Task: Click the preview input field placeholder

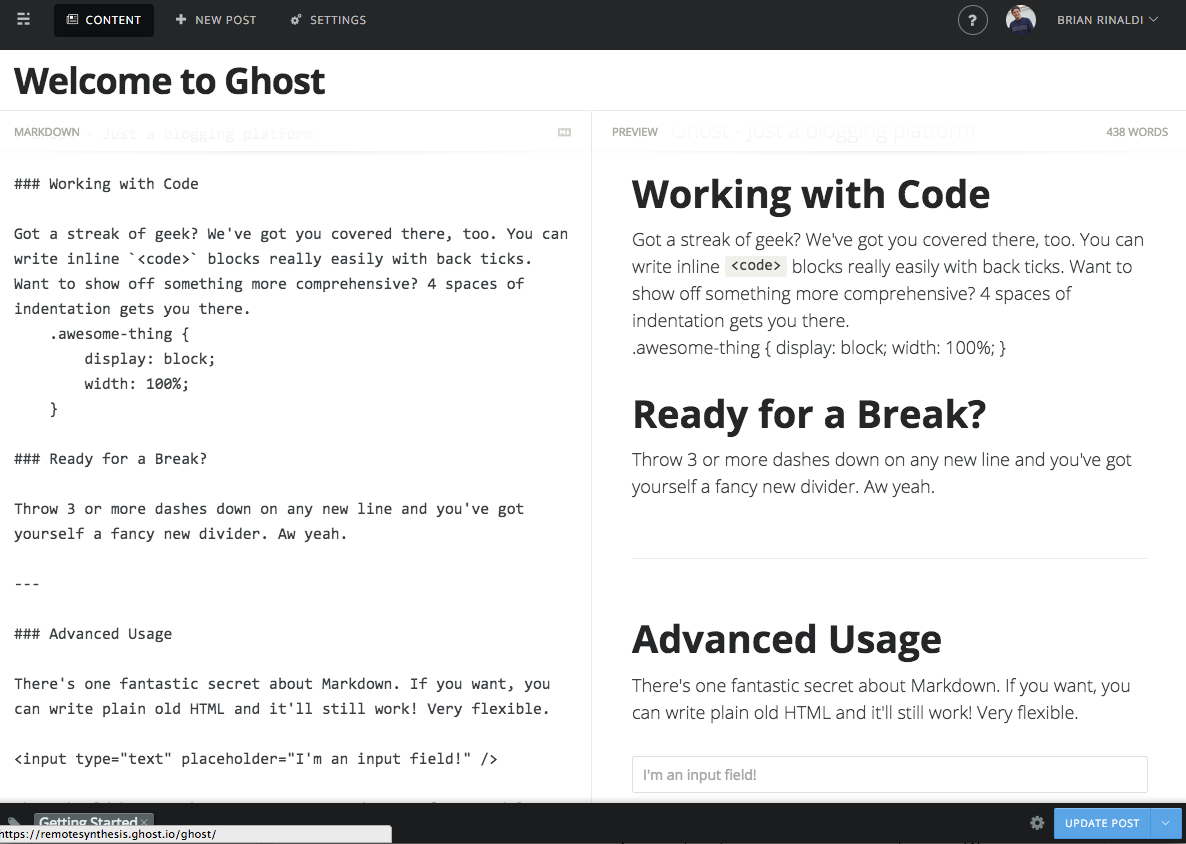Action: (x=890, y=774)
